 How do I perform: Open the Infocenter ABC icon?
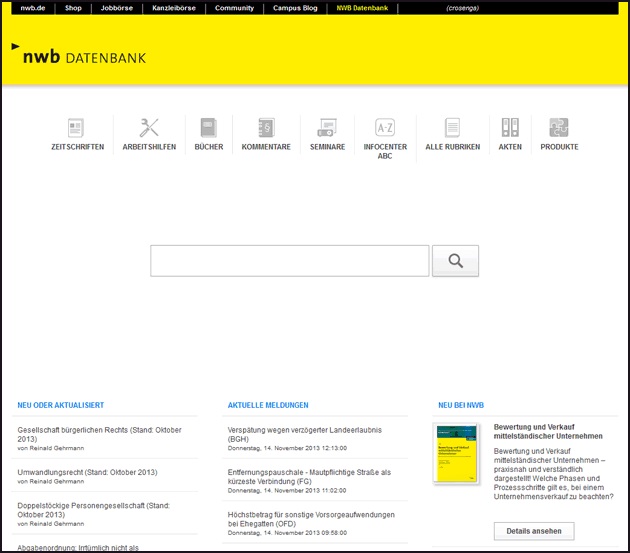pyautogui.click(x=385, y=128)
